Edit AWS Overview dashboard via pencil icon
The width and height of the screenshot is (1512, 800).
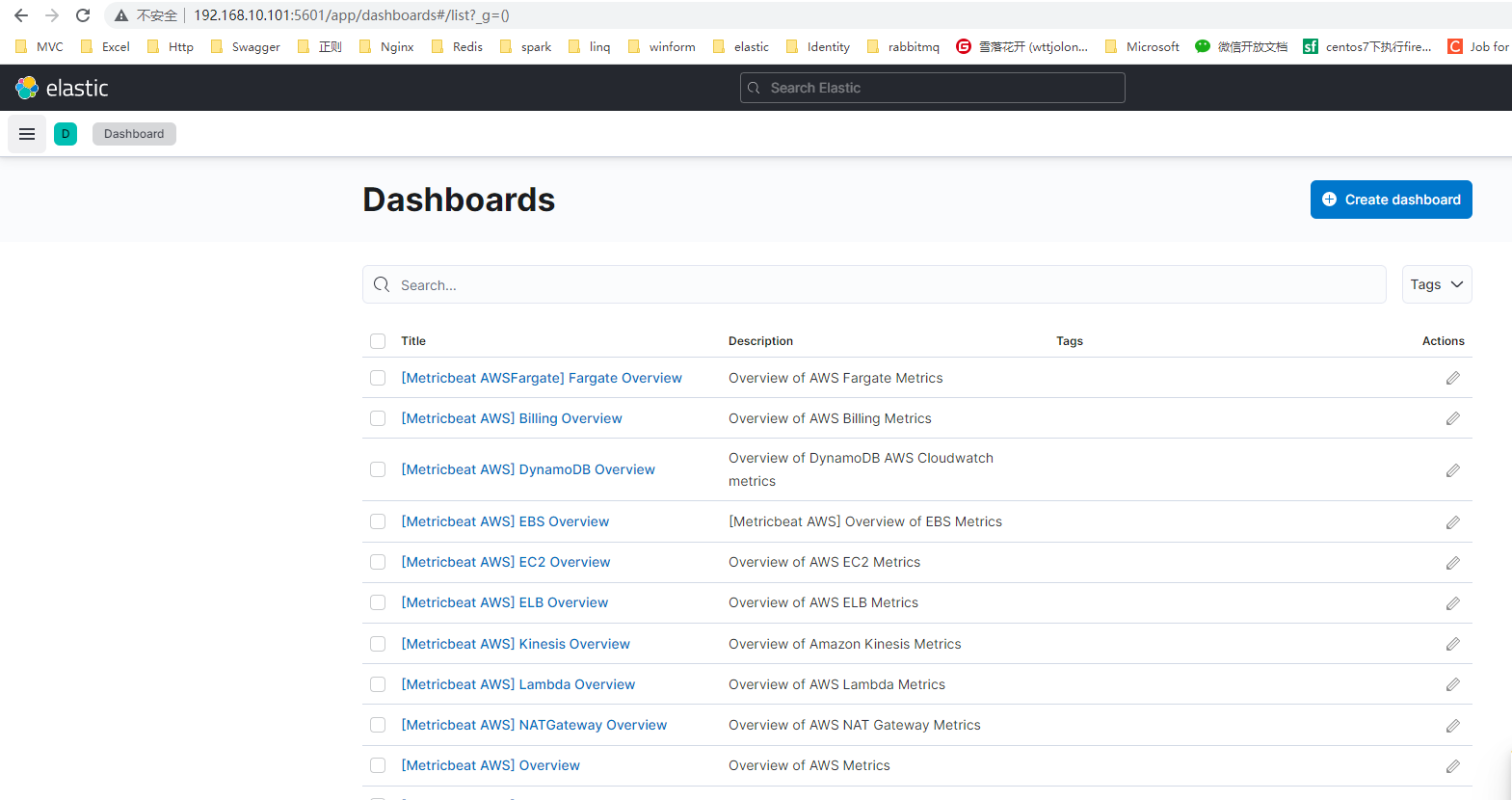[x=1452, y=766]
